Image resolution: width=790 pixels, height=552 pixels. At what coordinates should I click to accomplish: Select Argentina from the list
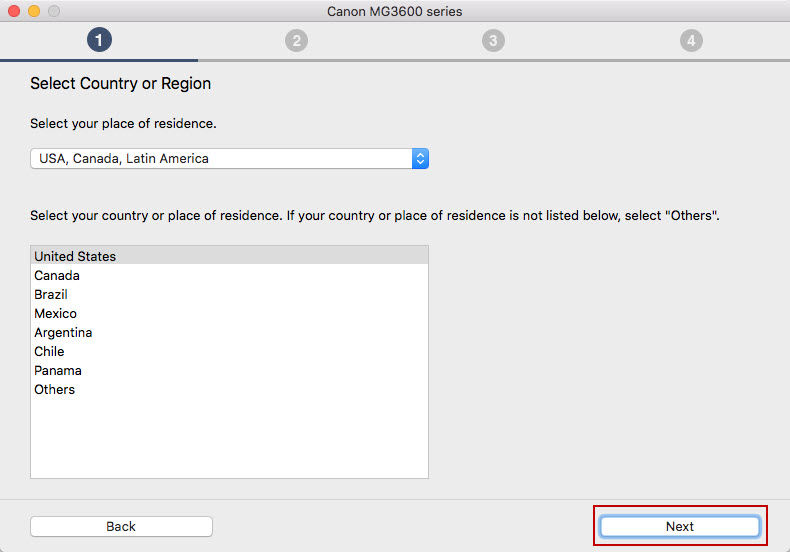click(63, 332)
